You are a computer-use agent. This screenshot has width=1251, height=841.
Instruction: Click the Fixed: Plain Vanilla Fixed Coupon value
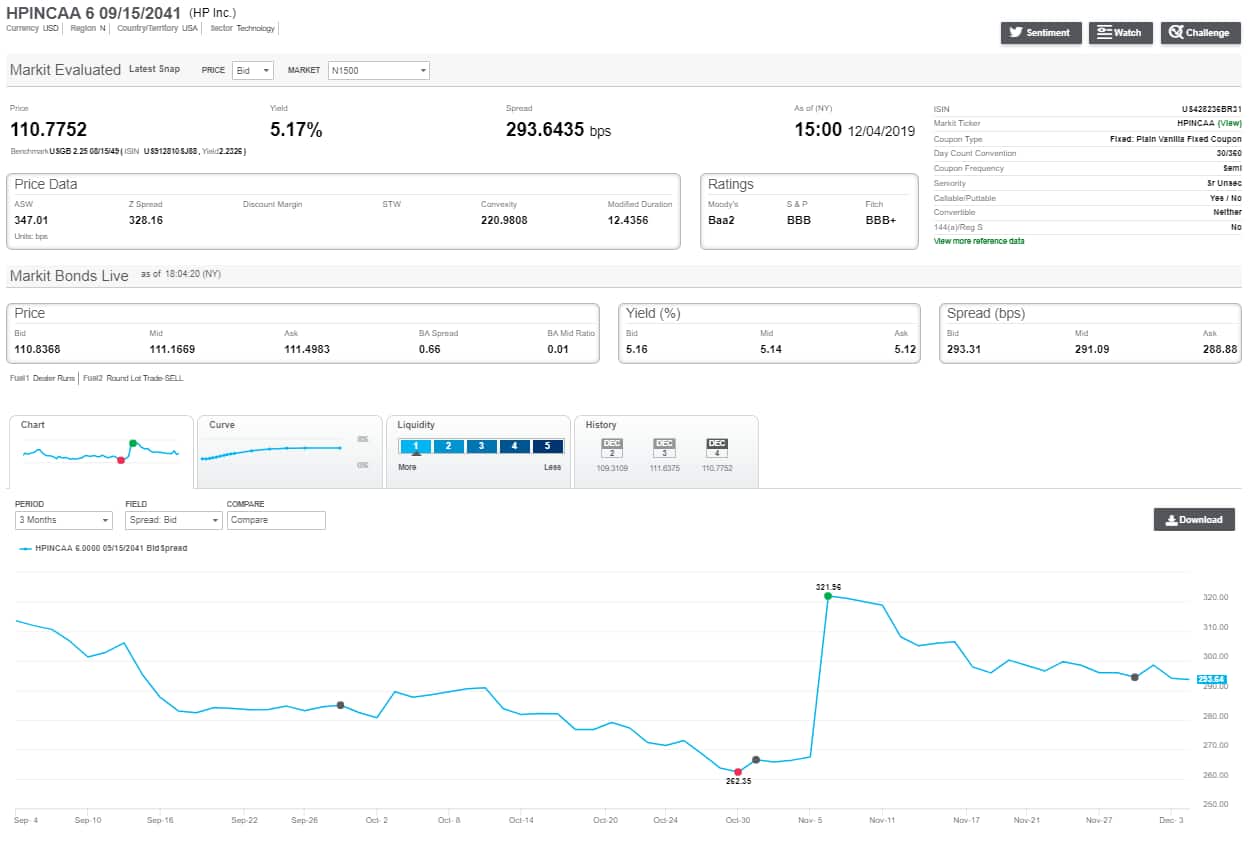pos(1176,139)
